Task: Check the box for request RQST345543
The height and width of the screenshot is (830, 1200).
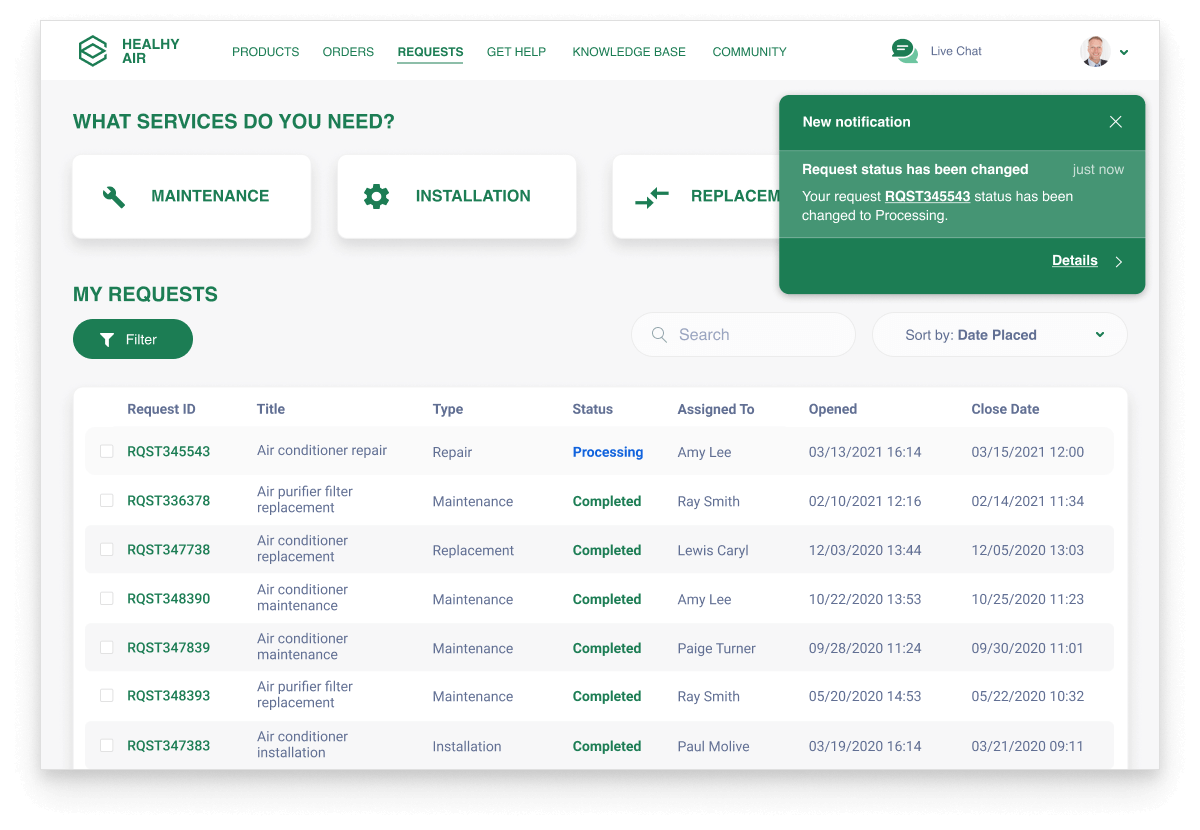Action: pos(107,452)
